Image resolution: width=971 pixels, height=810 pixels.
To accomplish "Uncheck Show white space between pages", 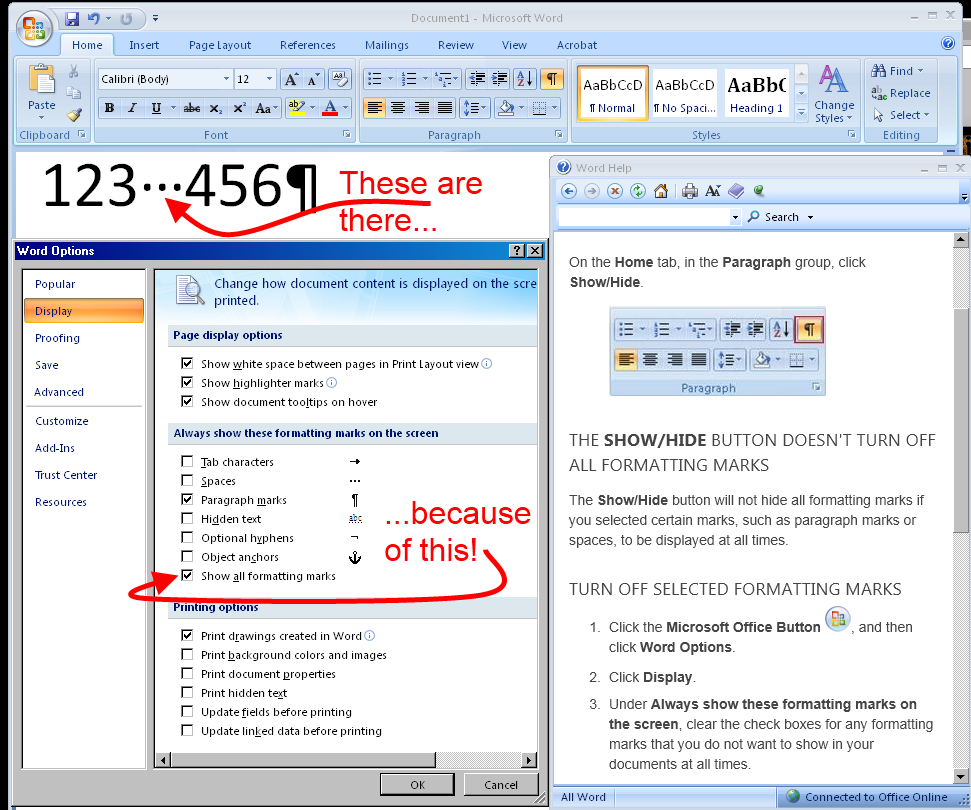I will click(x=187, y=364).
